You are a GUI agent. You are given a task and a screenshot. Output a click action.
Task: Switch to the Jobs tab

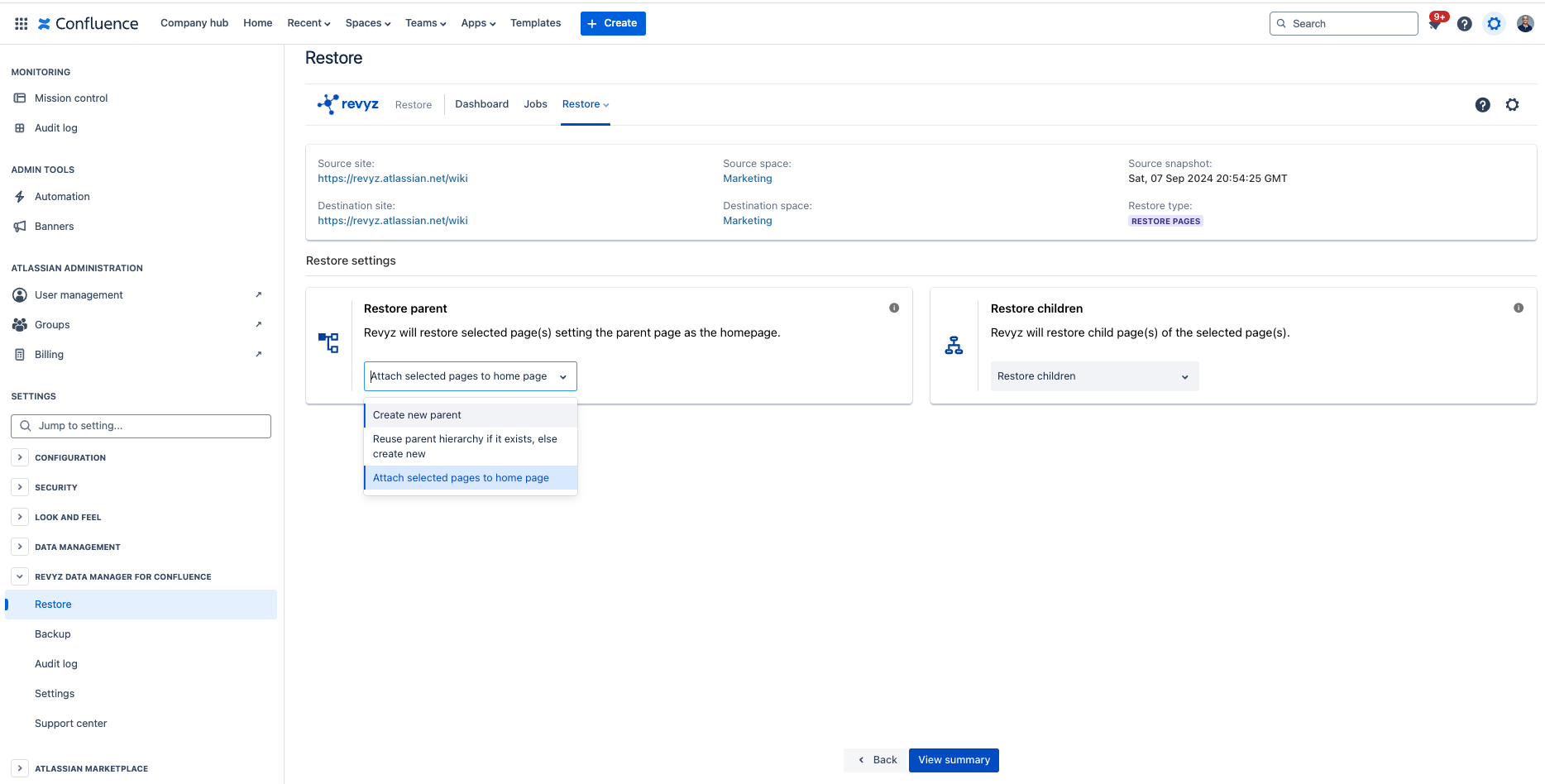(535, 103)
